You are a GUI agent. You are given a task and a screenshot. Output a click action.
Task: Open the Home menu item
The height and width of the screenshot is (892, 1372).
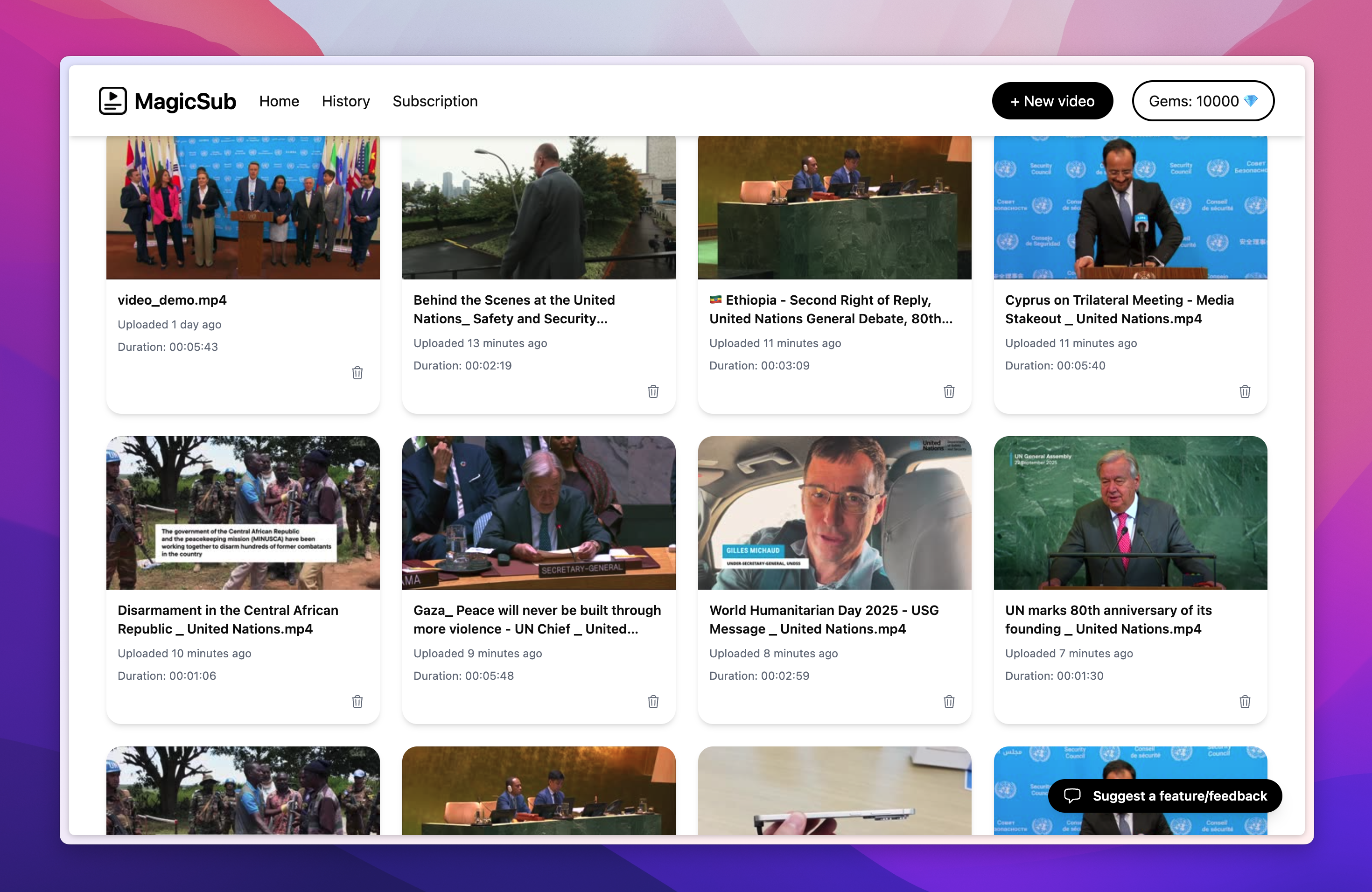pos(279,101)
